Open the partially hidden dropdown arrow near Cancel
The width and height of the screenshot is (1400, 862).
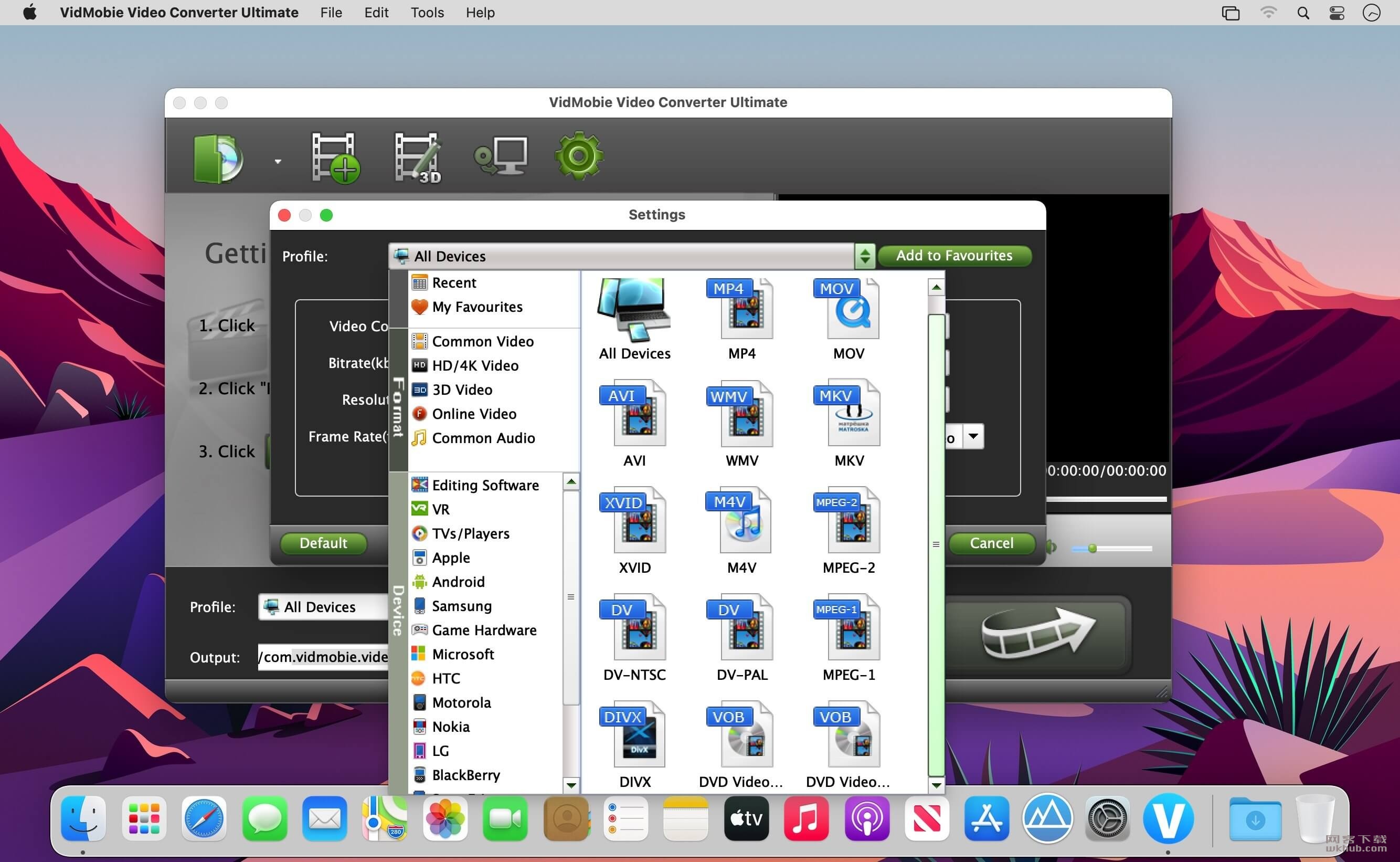[973, 437]
